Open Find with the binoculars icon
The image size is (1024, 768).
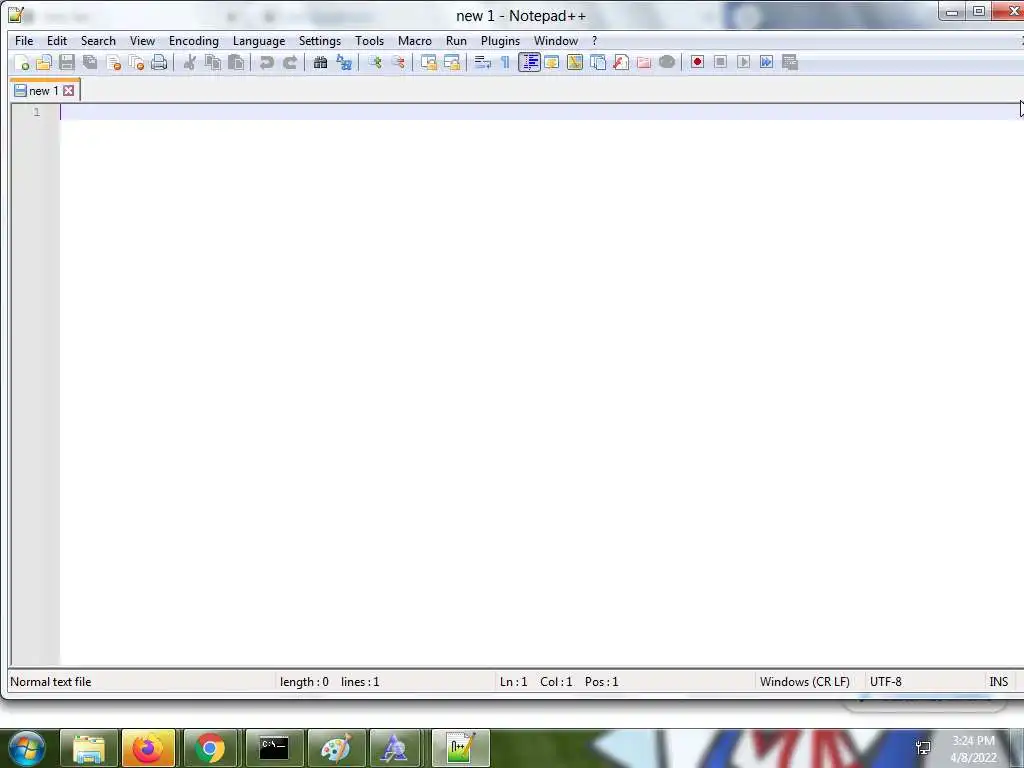tap(320, 63)
